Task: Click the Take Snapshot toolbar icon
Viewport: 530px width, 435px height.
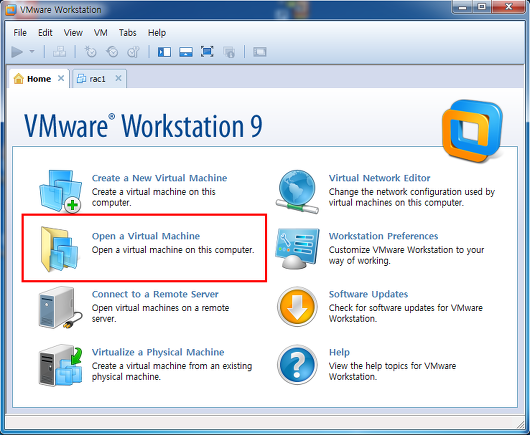Action: pos(90,52)
